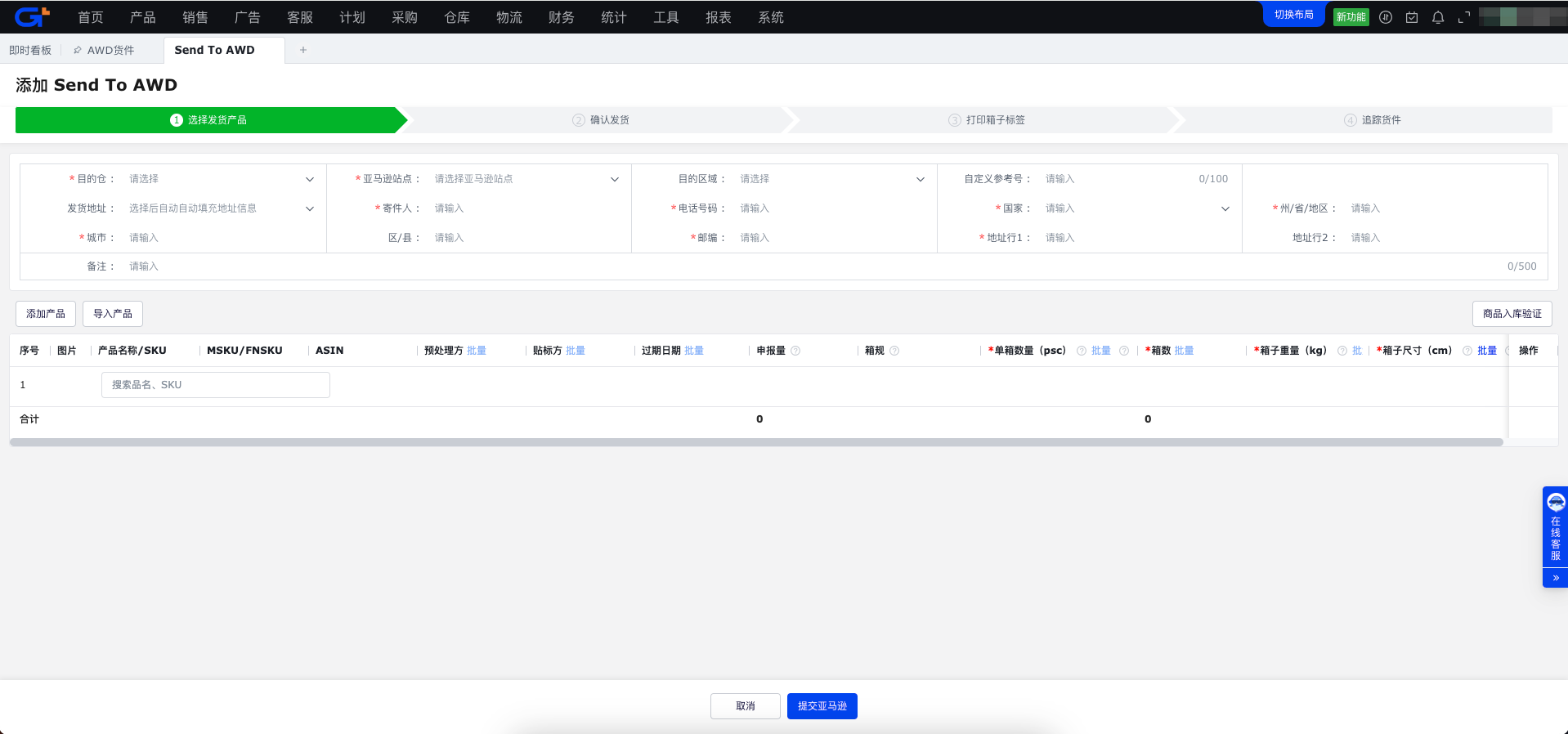Image resolution: width=1568 pixels, height=734 pixels.
Task: Click 批量 link next to 预处理方
Action: point(477,351)
